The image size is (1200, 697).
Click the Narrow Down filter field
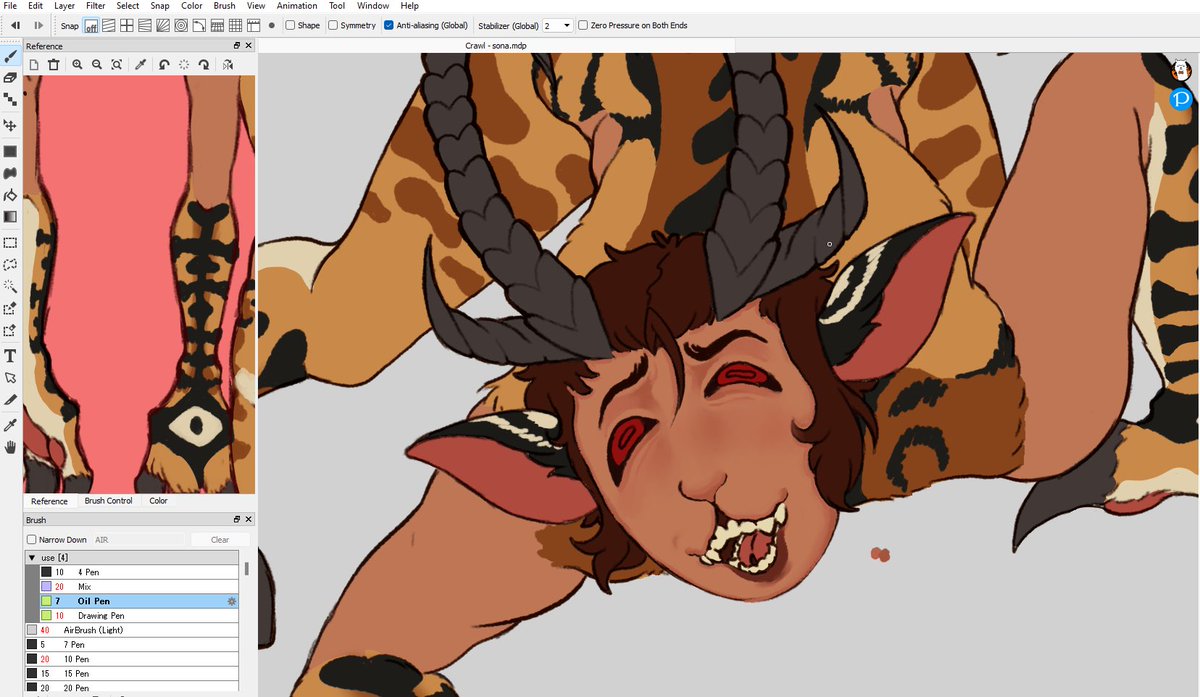click(x=139, y=539)
